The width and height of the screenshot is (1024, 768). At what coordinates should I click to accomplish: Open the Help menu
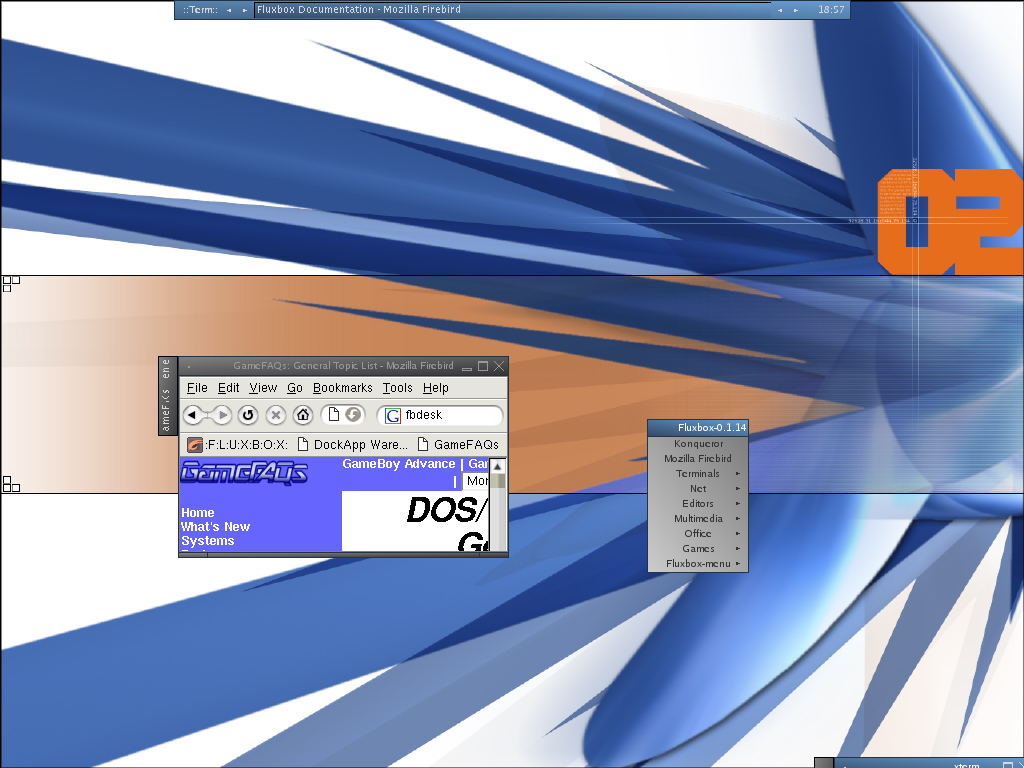point(436,388)
